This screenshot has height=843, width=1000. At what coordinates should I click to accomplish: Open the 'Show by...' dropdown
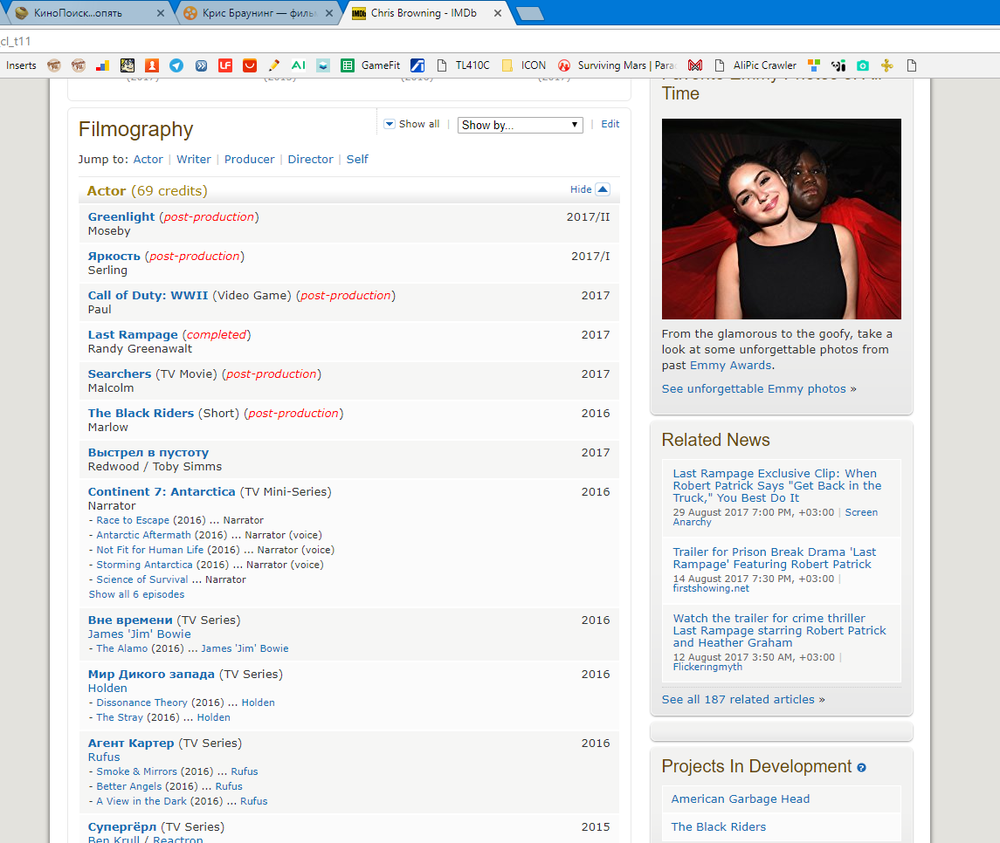tap(520, 125)
